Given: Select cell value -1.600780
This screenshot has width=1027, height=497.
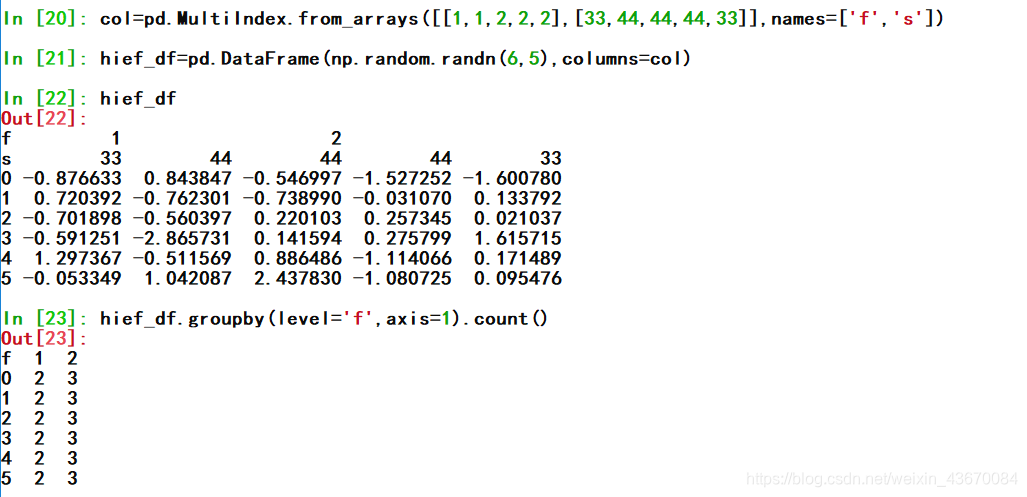Looking at the screenshot, I should [x=512, y=179].
